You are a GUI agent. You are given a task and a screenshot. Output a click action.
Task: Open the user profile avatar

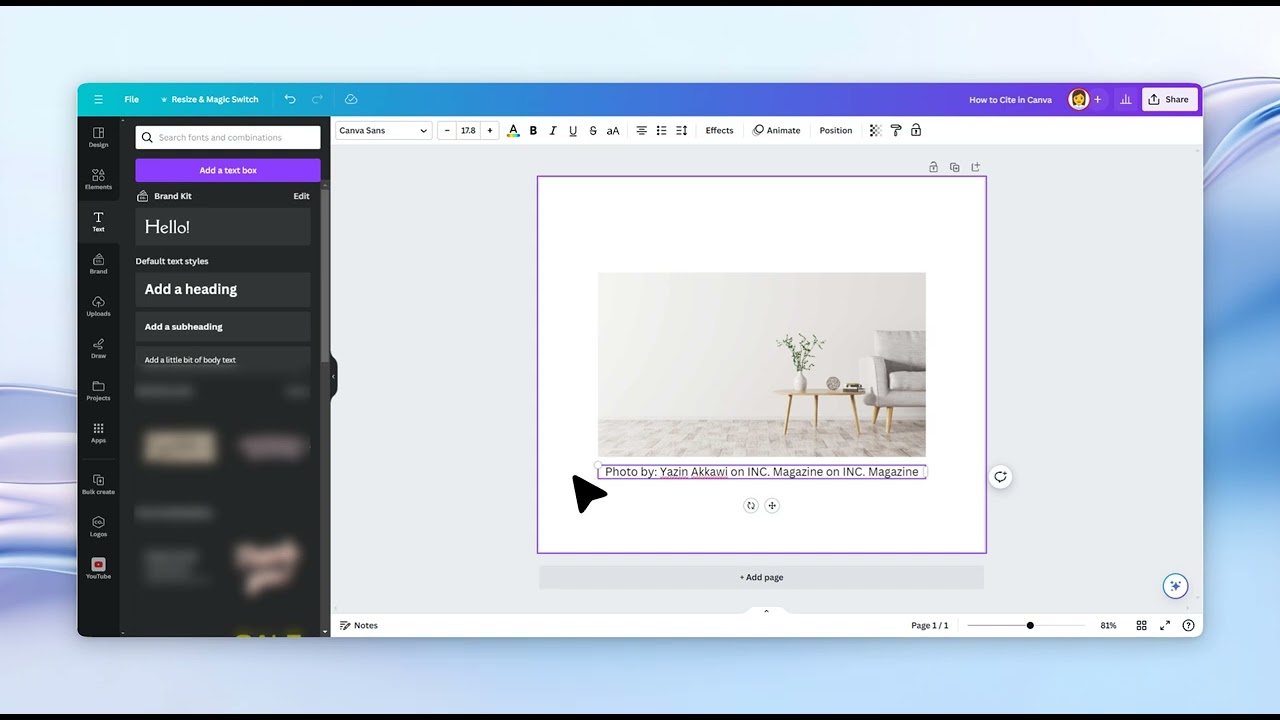[1078, 99]
